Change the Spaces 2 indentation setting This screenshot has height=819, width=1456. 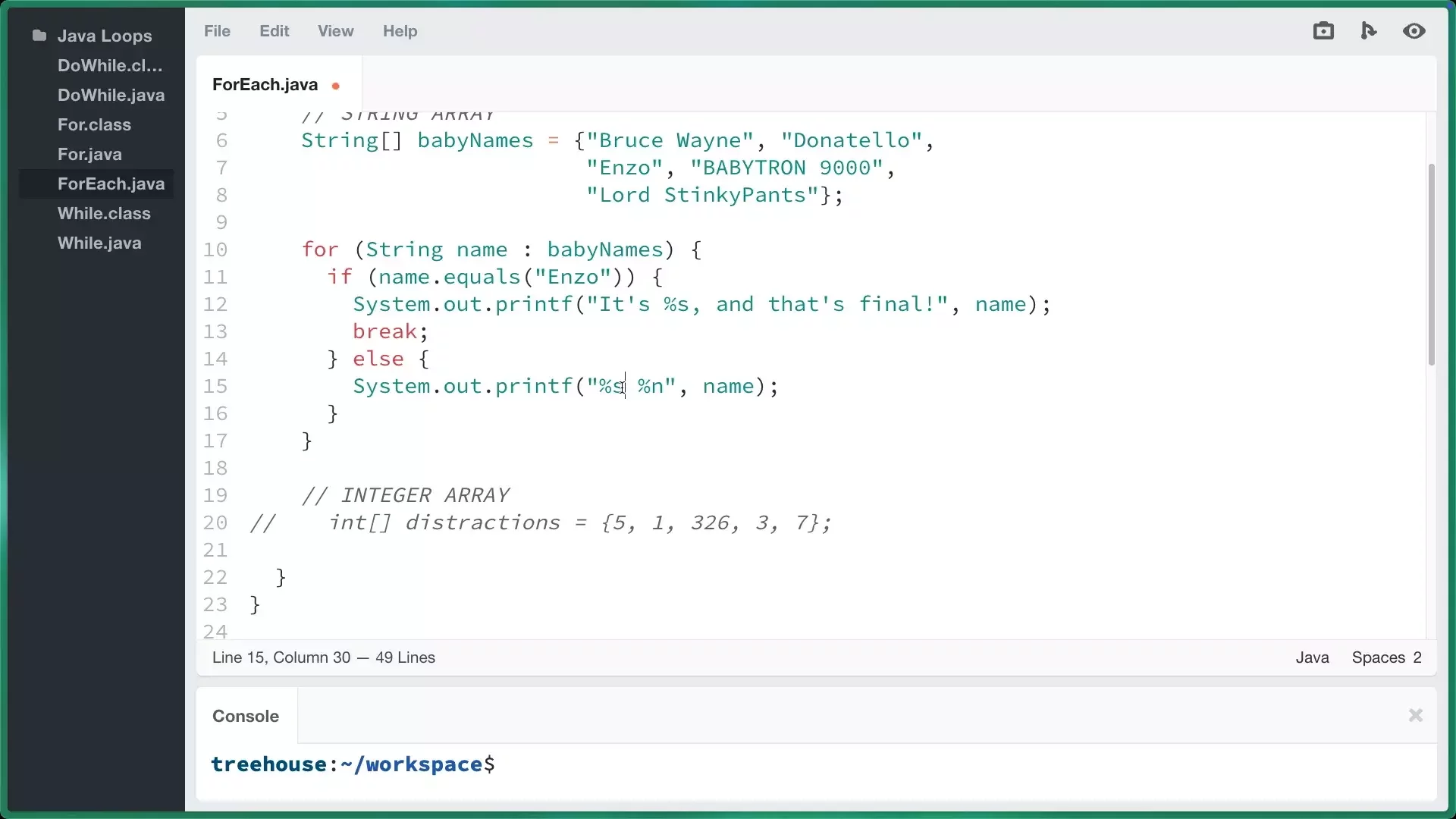click(x=1386, y=657)
